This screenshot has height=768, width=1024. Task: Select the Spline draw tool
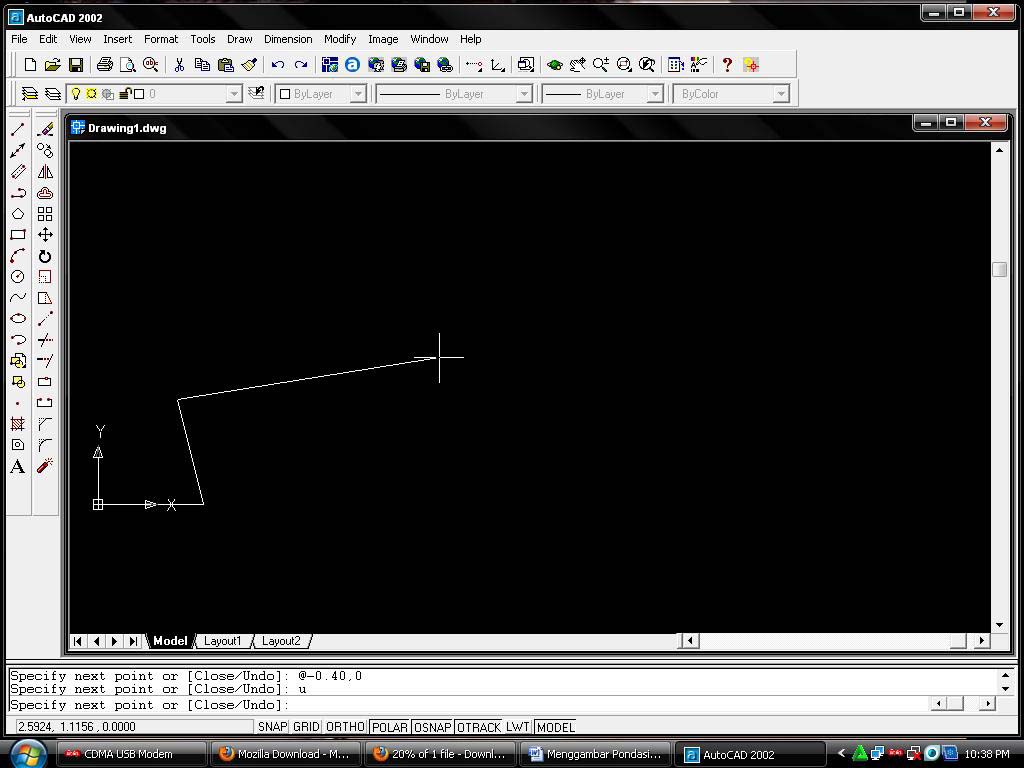coord(18,298)
